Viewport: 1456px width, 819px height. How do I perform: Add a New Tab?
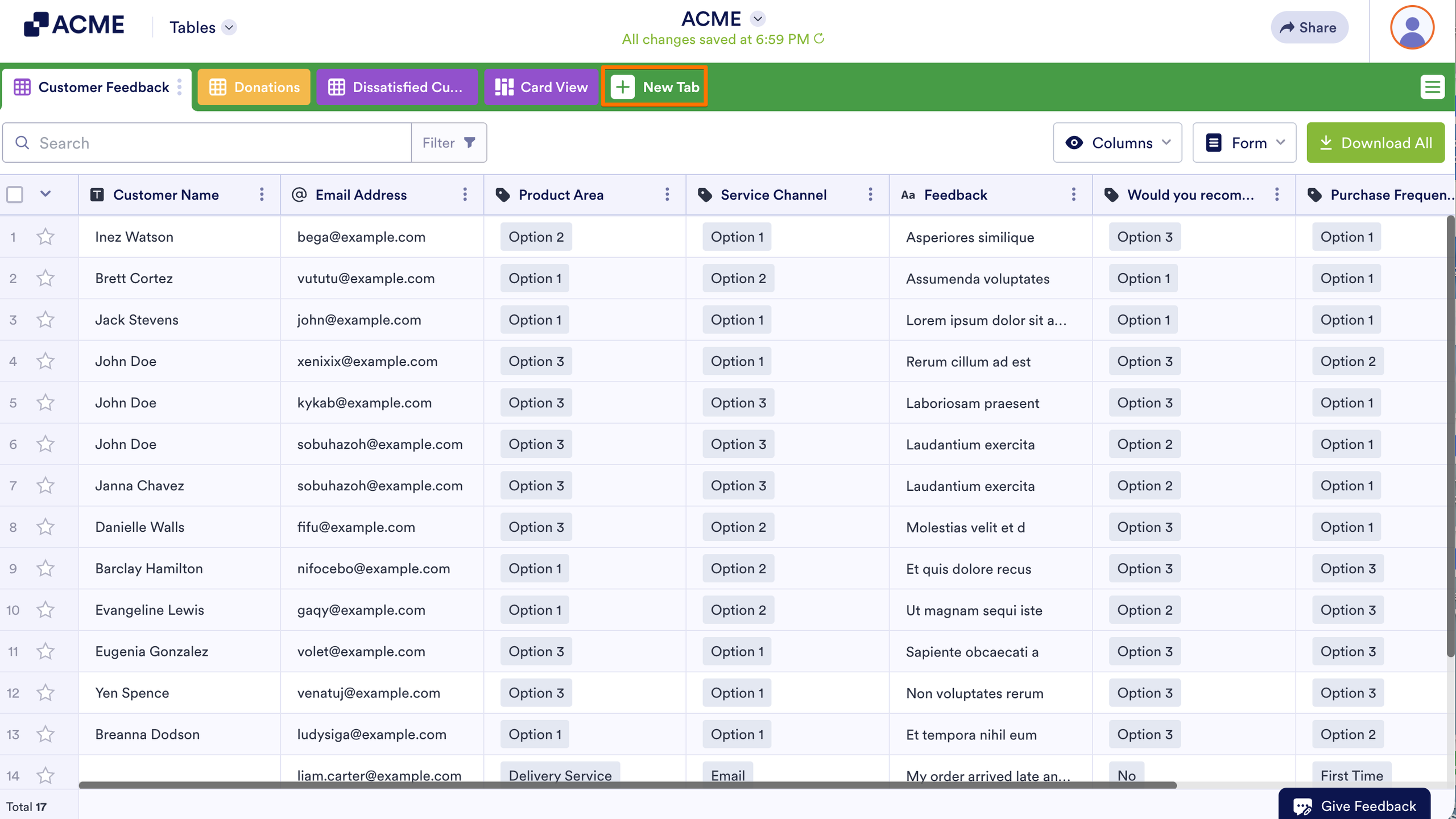coord(655,87)
